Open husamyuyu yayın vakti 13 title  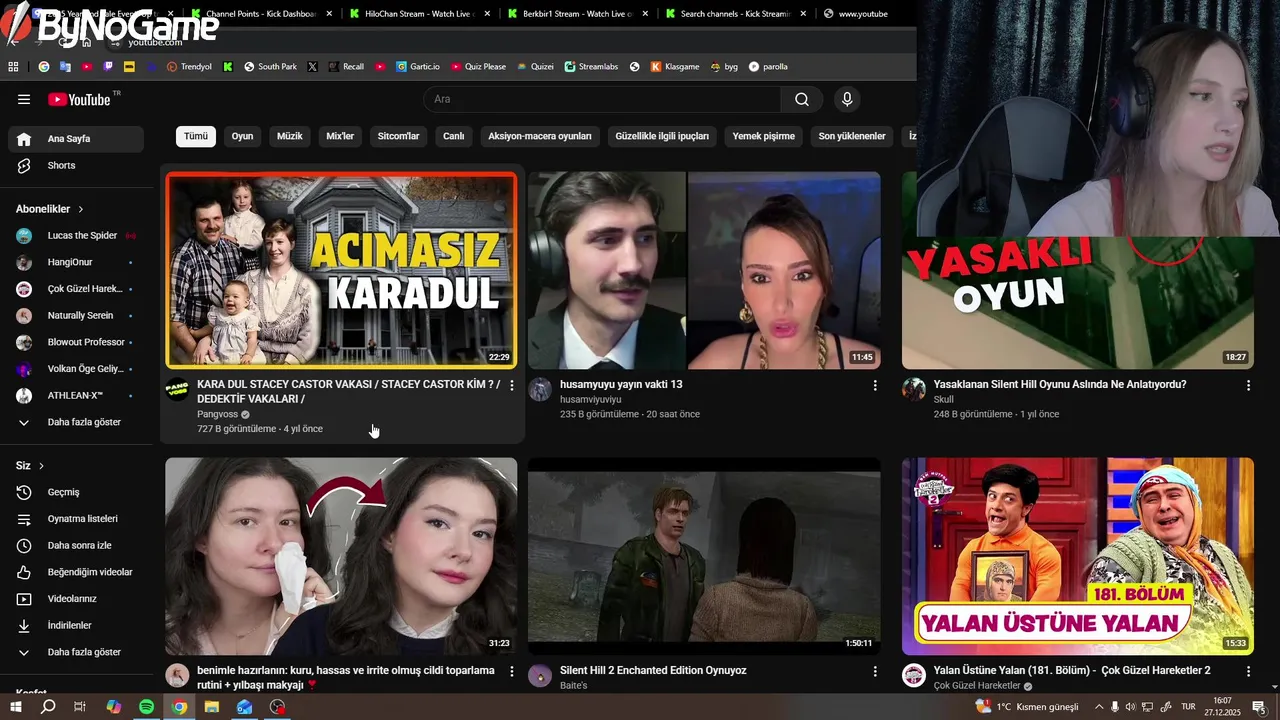pos(621,385)
